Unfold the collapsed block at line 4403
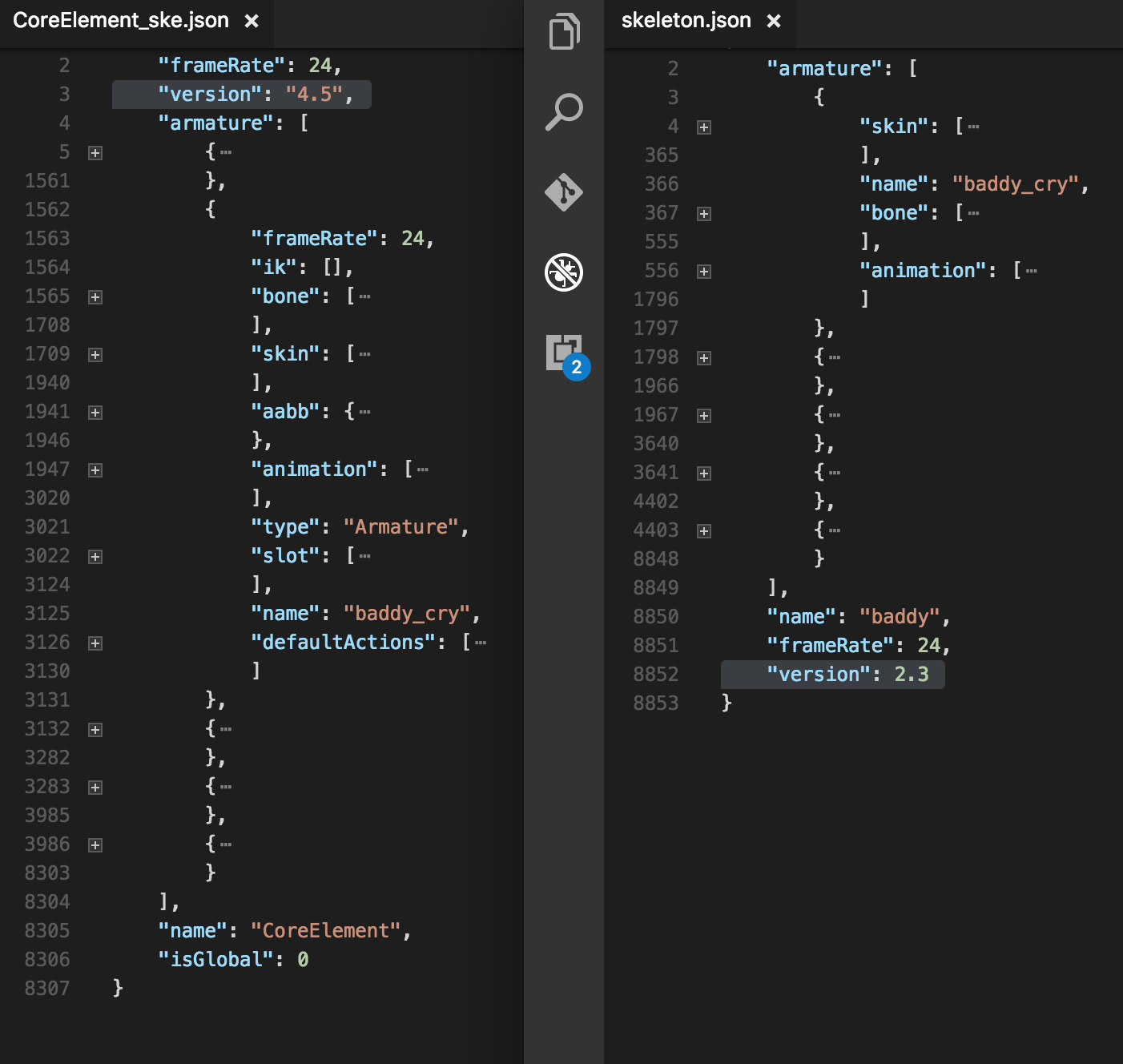Viewport: 1123px width, 1064px height. tap(704, 531)
